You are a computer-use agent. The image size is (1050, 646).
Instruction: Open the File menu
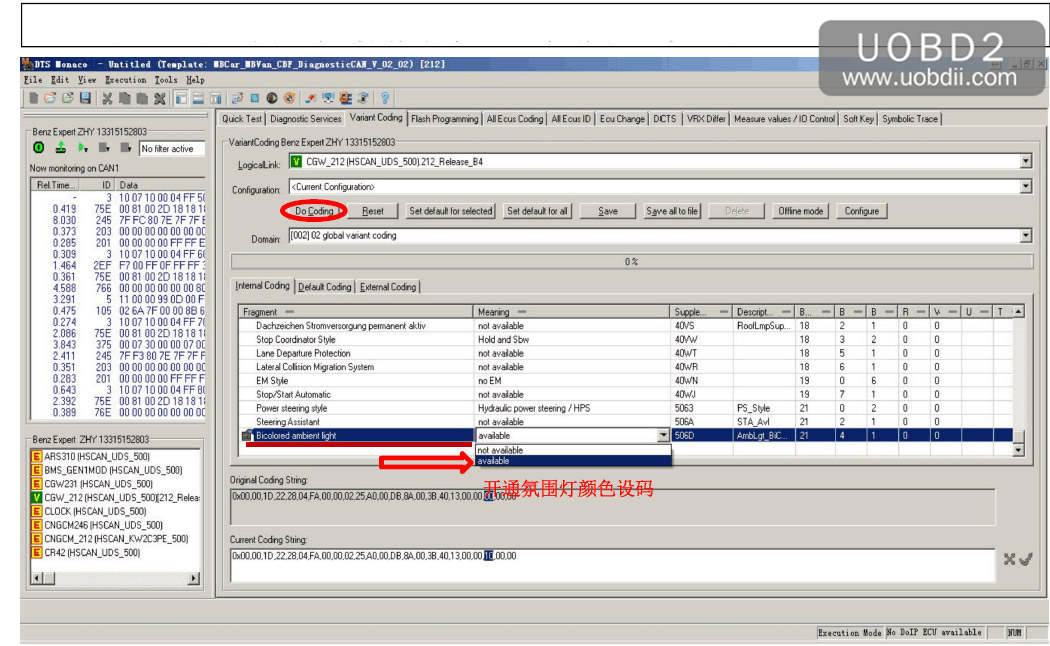pyautogui.click(x=33, y=80)
